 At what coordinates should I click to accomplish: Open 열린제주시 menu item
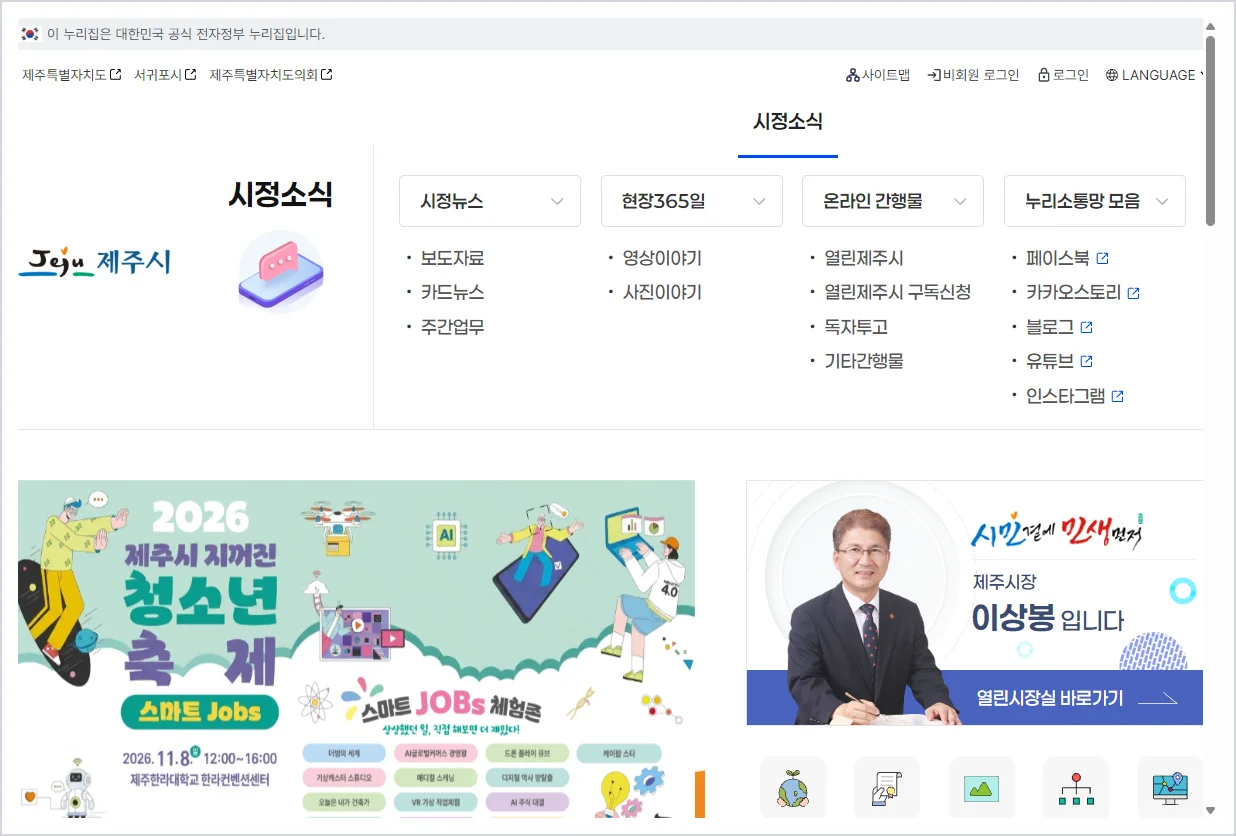864,258
